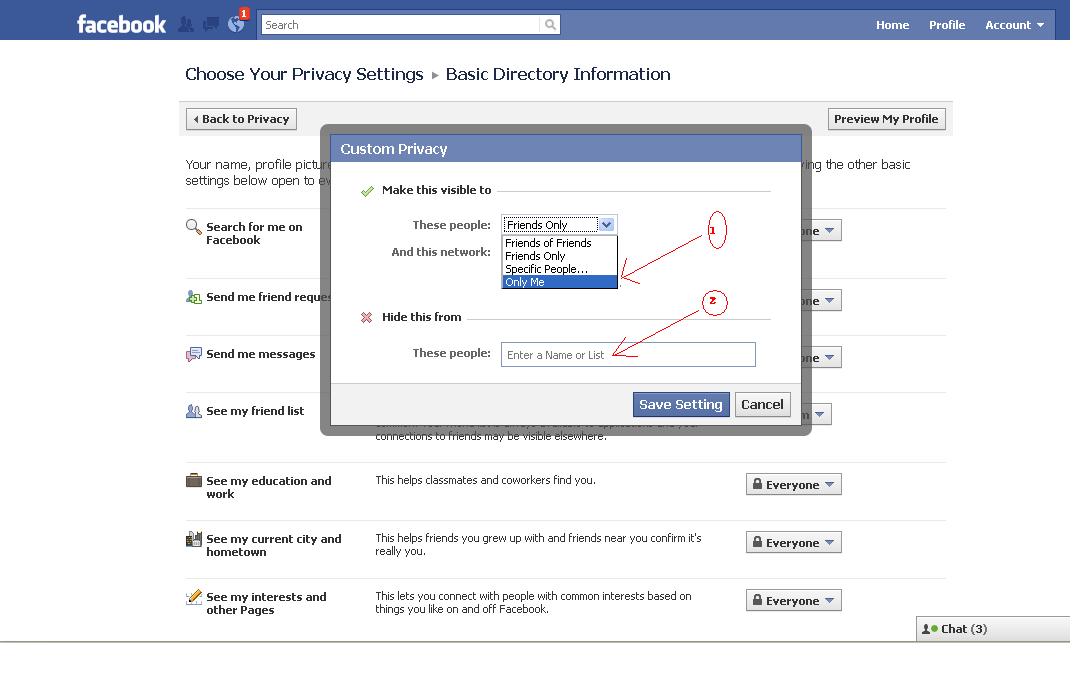The height and width of the screenshot is (699, 1090).
Task: Select Friends of Friends option
Action: pos(559,243)
